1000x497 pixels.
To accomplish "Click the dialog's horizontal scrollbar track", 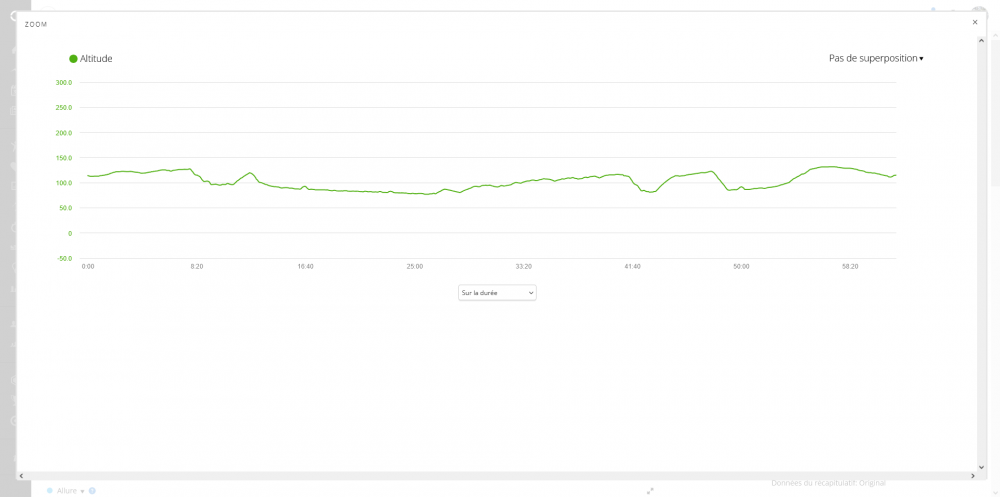I will click(x=496, y=476).
